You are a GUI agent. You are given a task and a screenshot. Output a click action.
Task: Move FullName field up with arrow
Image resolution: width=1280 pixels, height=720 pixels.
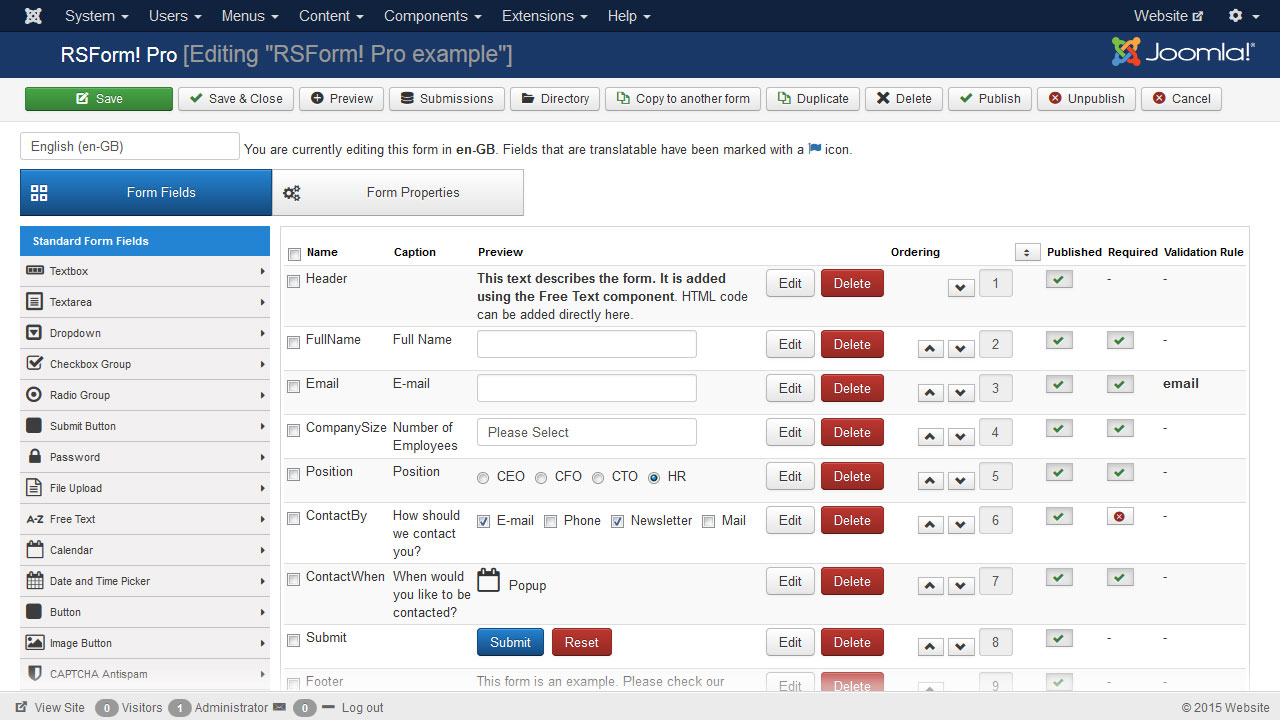(x=931, y=349)
